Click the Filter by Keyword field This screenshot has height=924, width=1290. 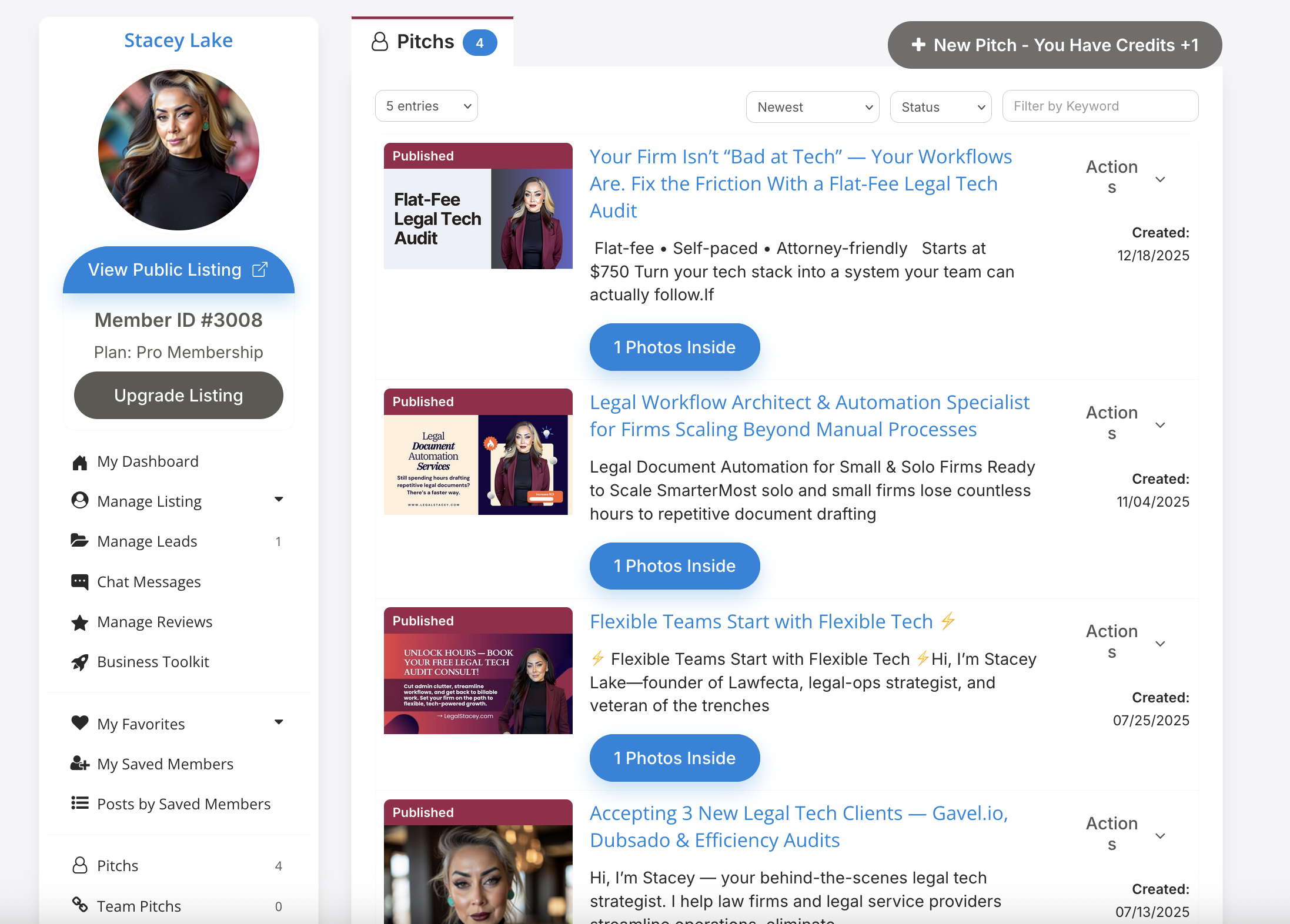1099,106
